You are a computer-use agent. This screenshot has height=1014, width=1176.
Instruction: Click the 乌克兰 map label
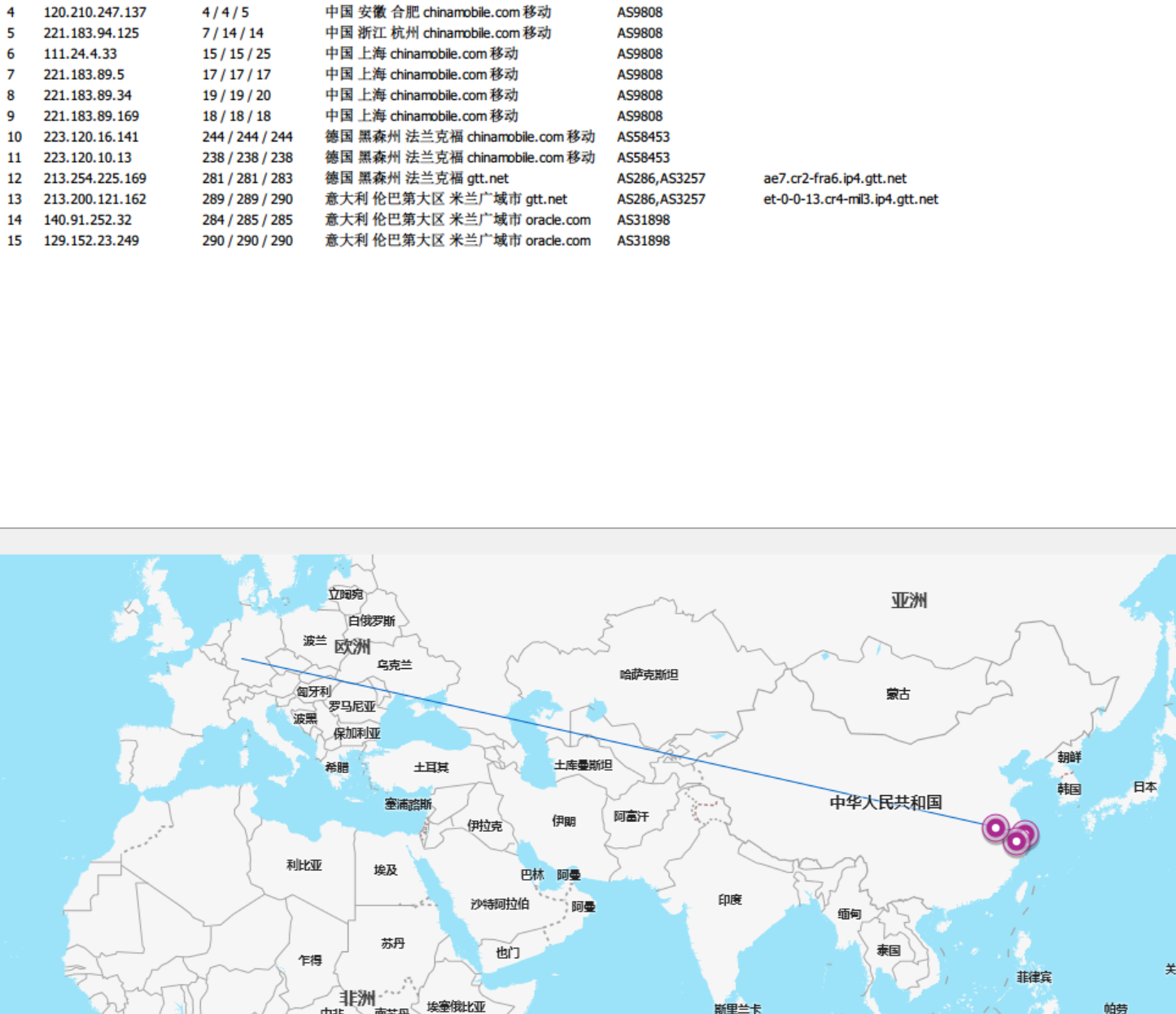pos(394,665)
